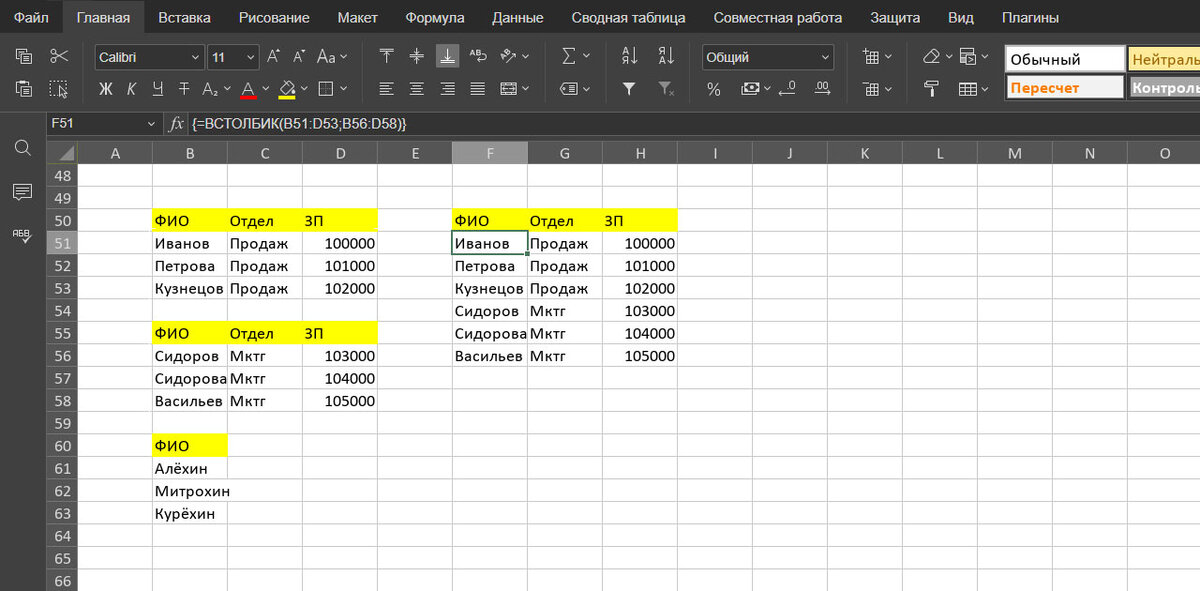Align text to top of cell
Screen dimensions: 1200x591
point(386,57)
